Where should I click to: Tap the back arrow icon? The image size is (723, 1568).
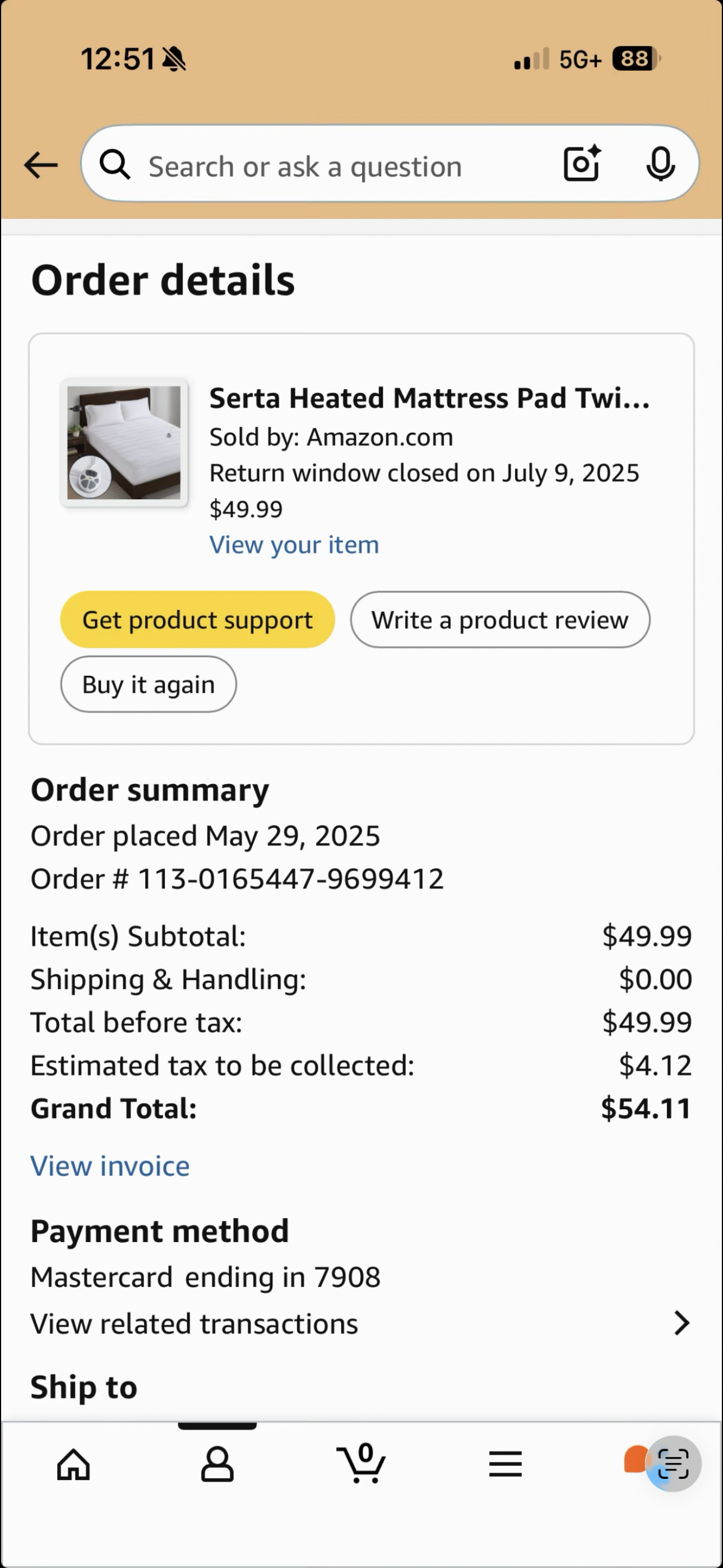[41, 165]
